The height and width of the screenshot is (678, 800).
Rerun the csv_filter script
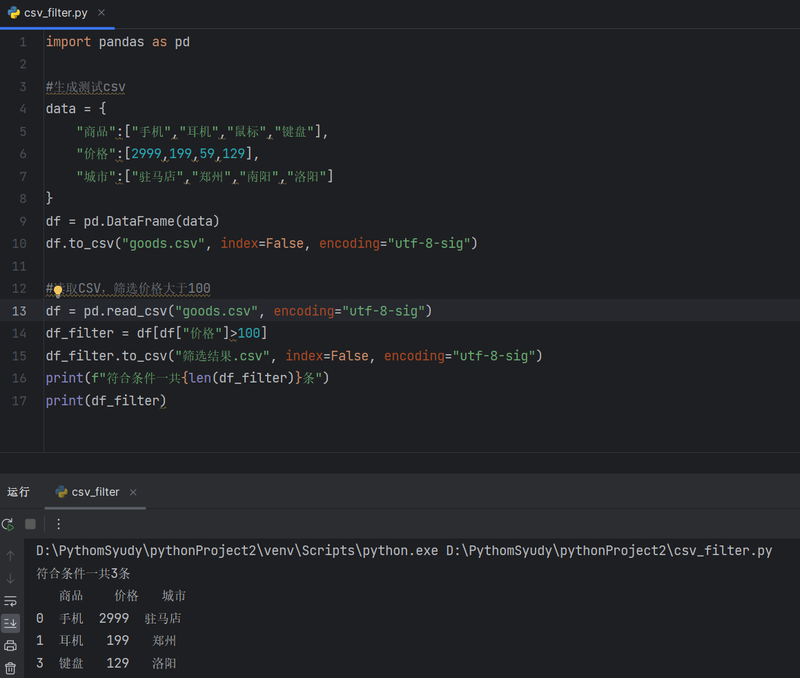pyautogui.click(x=8, y=524)
